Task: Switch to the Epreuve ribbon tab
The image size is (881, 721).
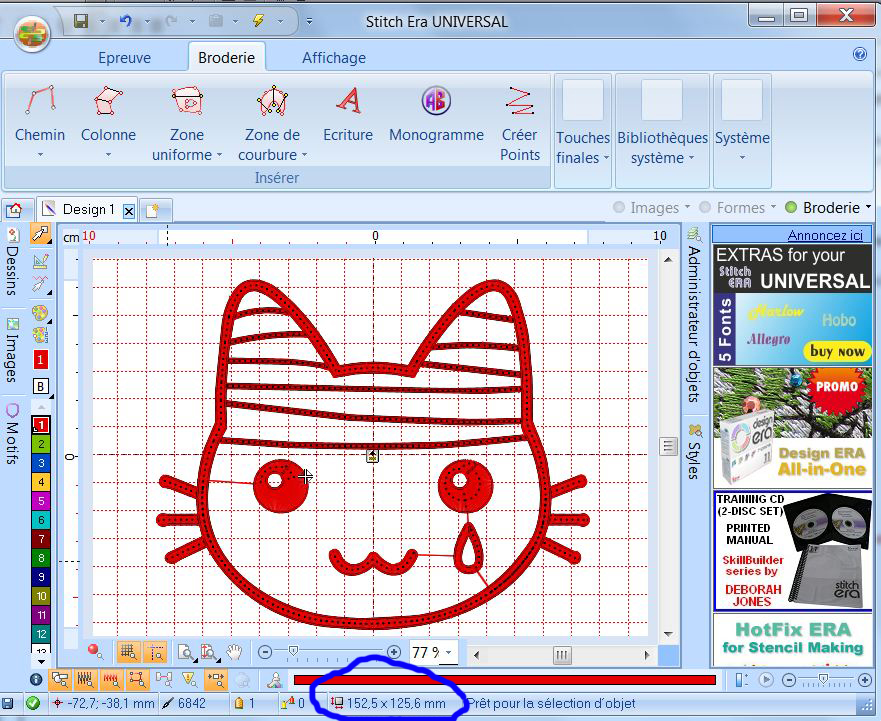Action: click(x=125, y=57)
